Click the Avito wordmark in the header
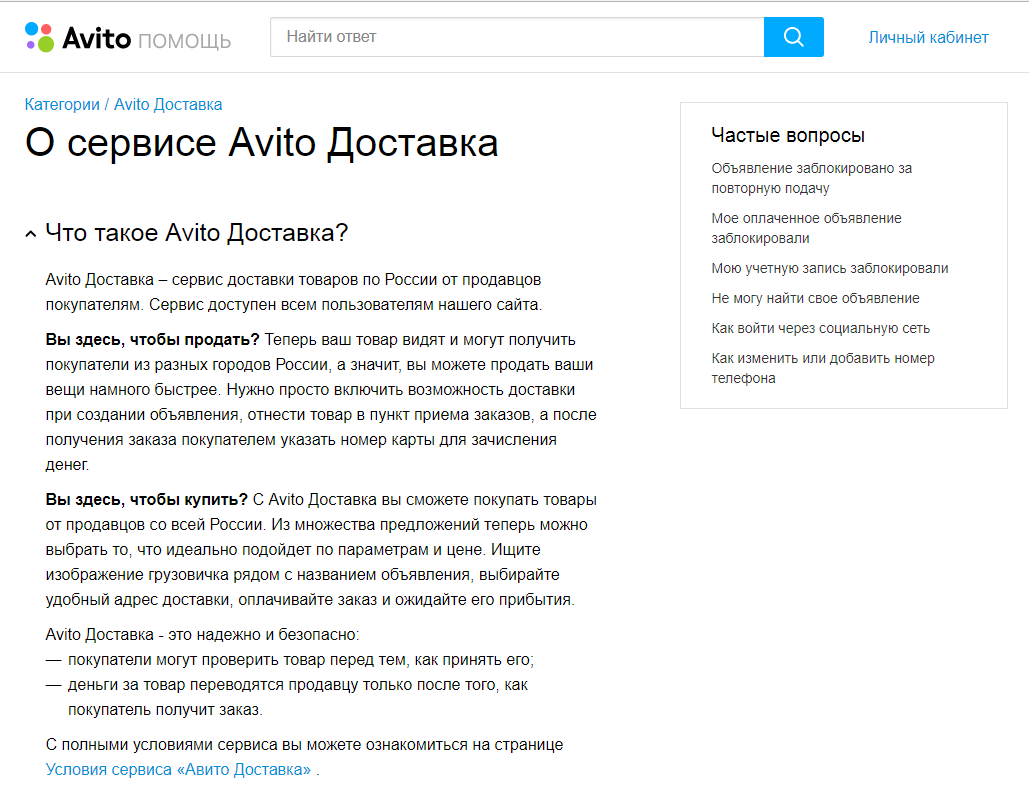 point(96,38)
